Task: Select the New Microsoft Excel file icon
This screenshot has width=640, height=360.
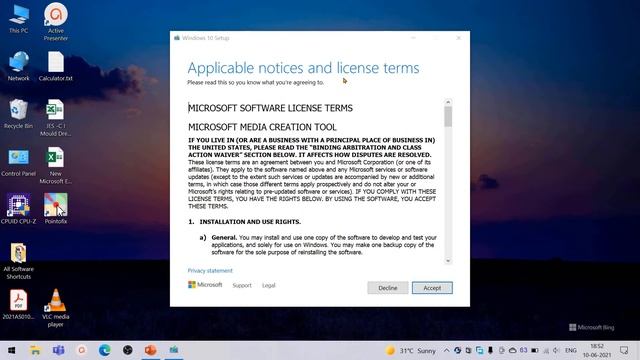Action: tap(56, 166)
